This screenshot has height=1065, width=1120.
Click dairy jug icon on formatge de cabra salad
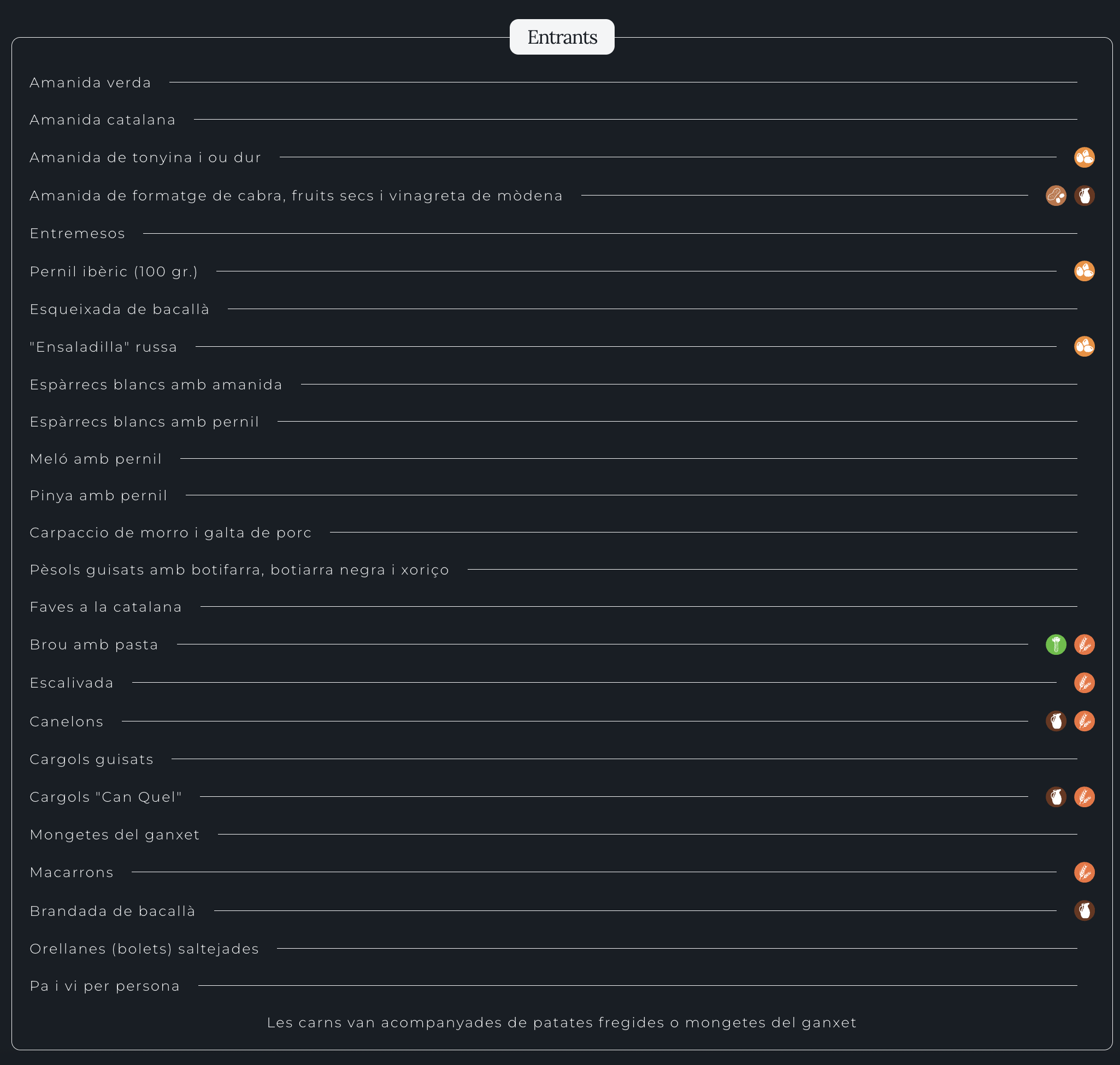[1083, 196]
